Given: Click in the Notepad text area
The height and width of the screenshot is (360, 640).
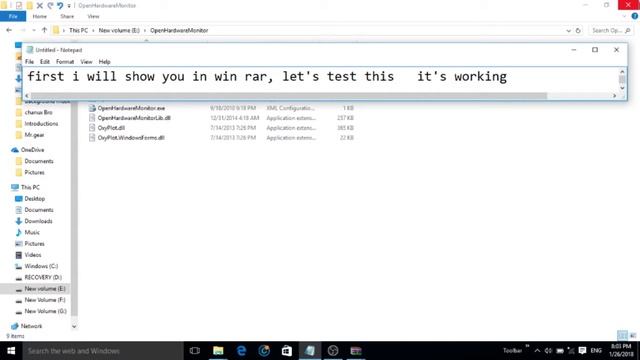Looking at the screenshot, I should click(x=321, y=80).
